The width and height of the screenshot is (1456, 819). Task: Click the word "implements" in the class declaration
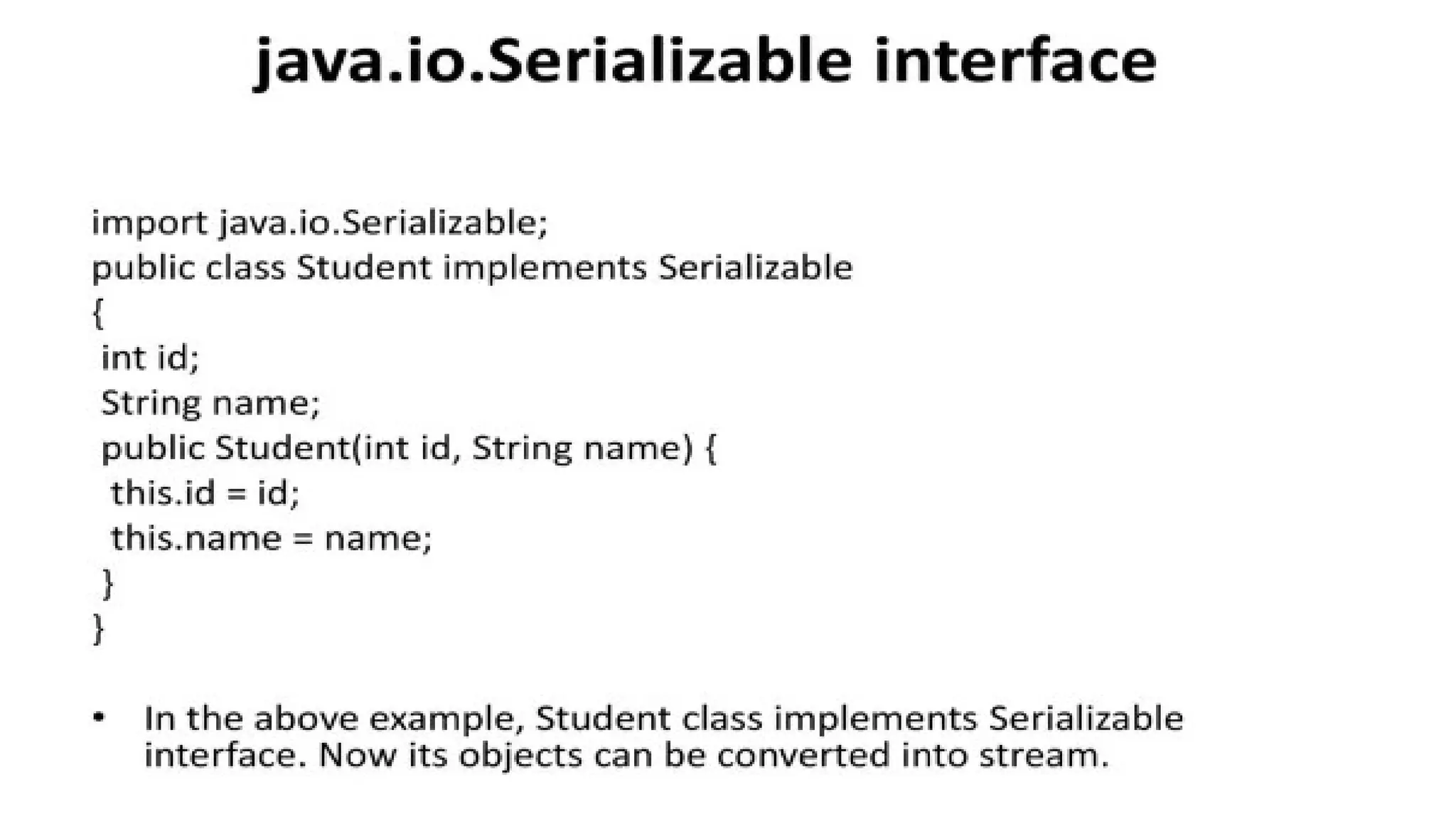click(545, 269)
